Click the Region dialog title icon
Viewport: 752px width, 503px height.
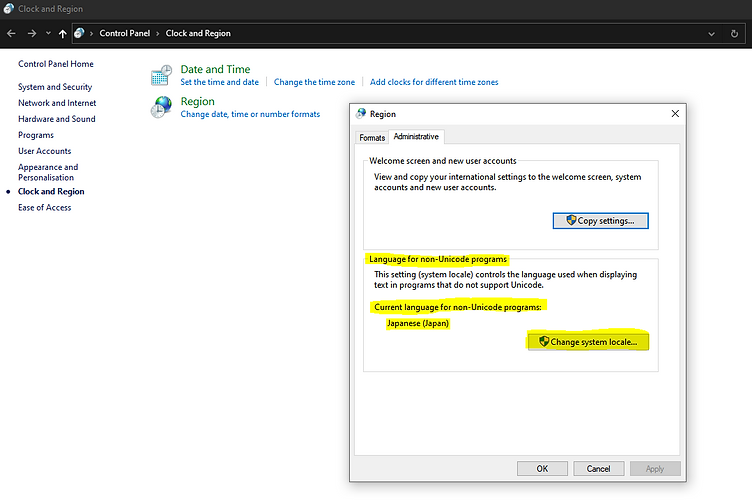(361, 114)
